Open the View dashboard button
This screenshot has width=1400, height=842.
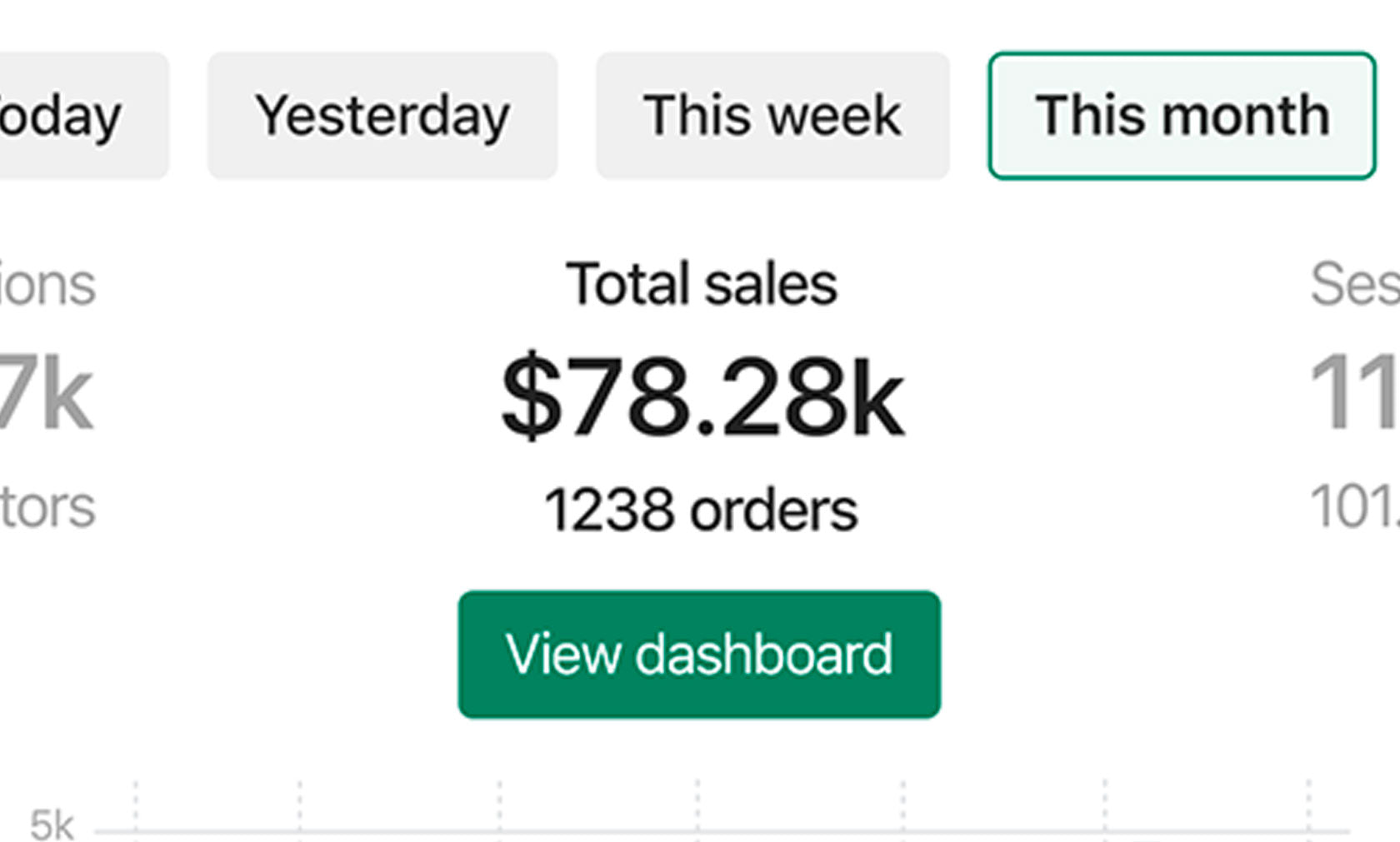pyautogui.click(x=699, y=655)
